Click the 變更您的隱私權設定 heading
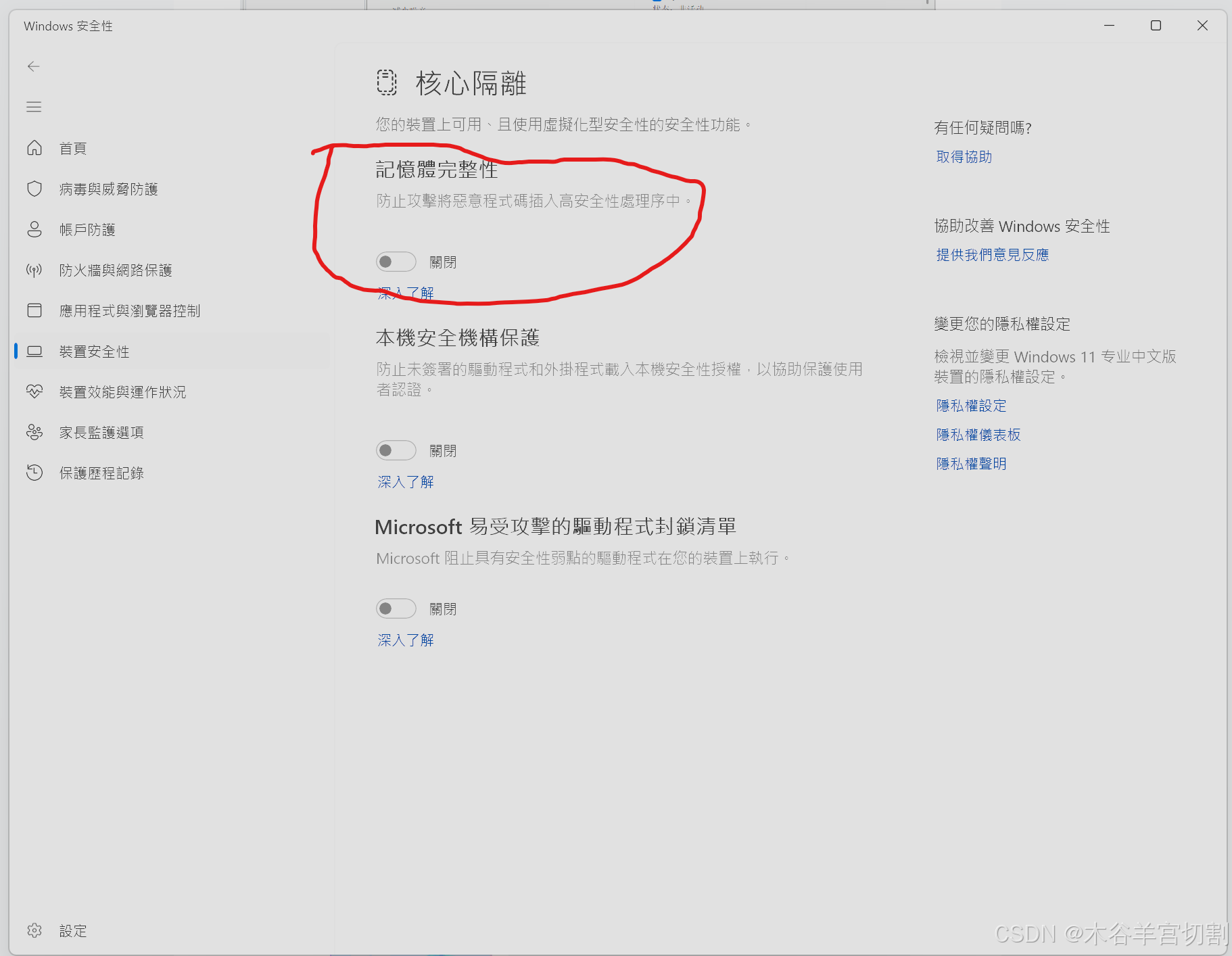The width and height of the screenshot is (1232, 956). (1003, 324)
